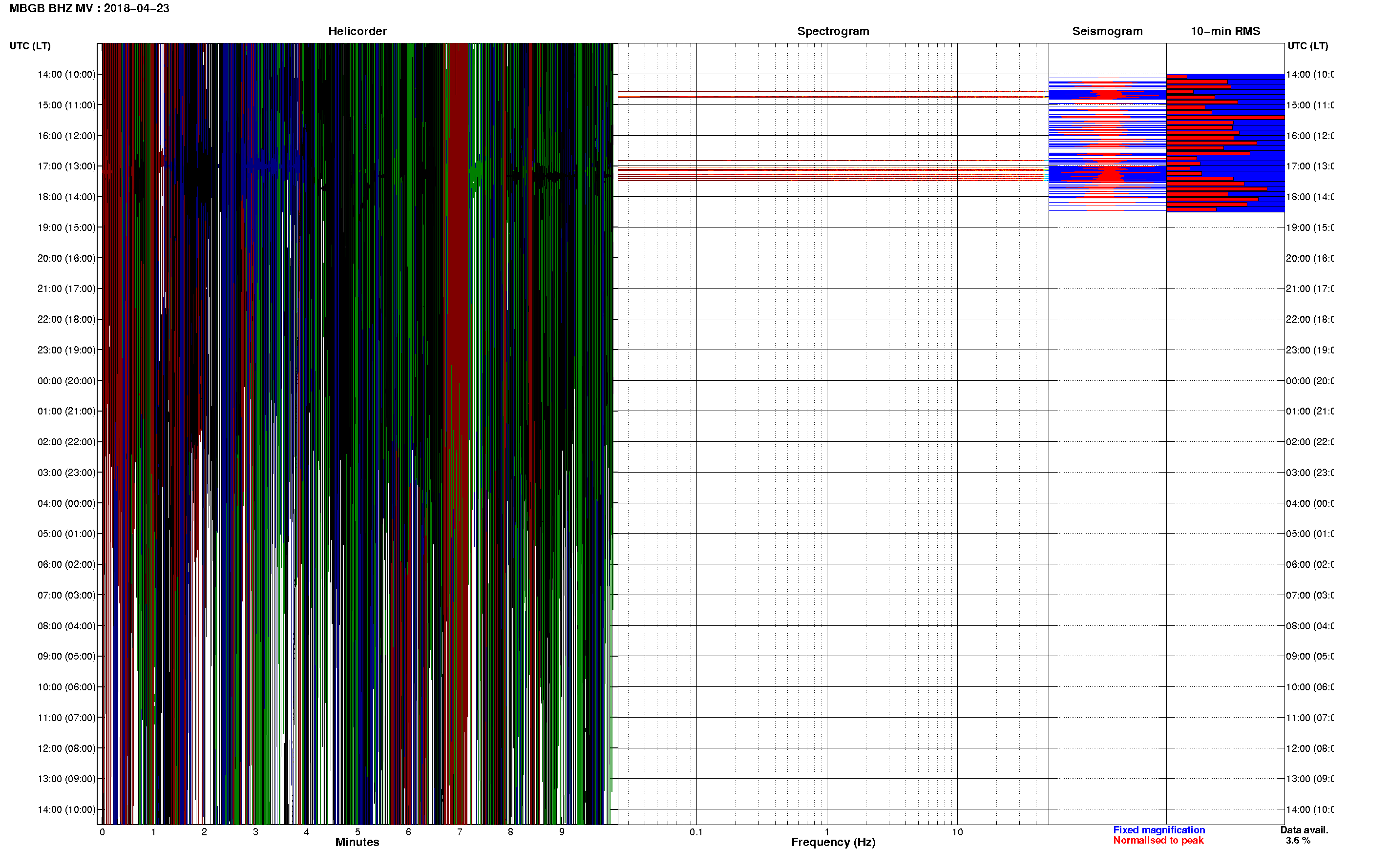Screen dimensions: 1389x868
Task: Select left-axis label '01:00 (21:00)'
Action: [x=66, y=411]
